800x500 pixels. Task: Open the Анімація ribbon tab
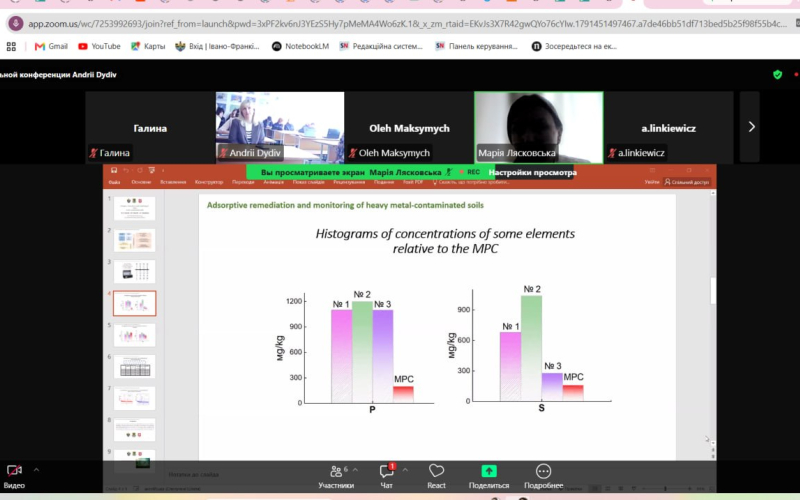click(273, 182)
